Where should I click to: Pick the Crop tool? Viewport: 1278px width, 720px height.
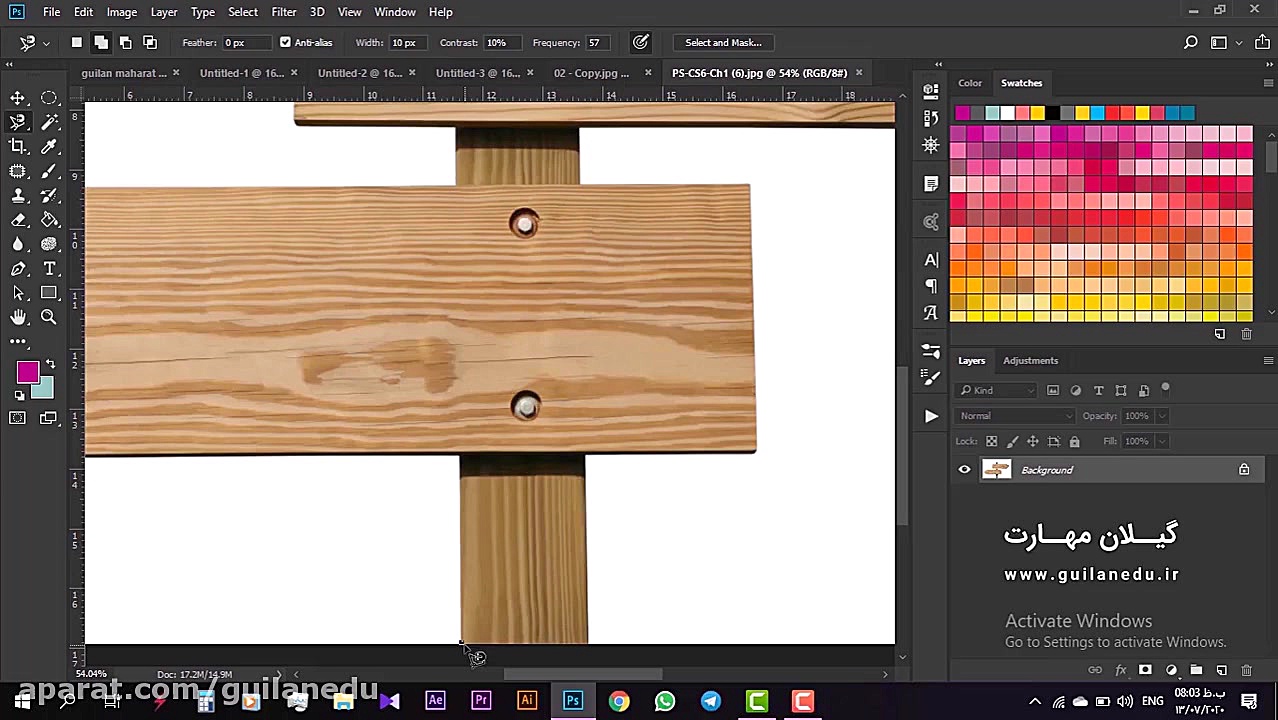coord(18,147)
